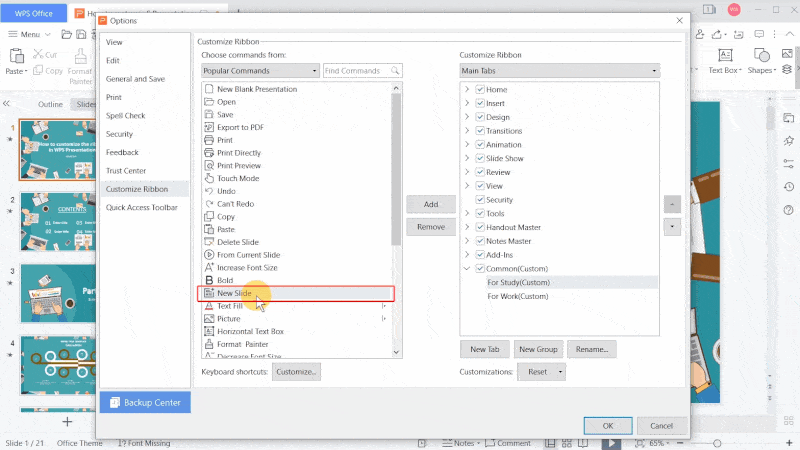Image resolution: width=800 pixels, height=450 pixels.
Task: Select Quick Access Toolbar options
Action: click(x=141, y=208)
